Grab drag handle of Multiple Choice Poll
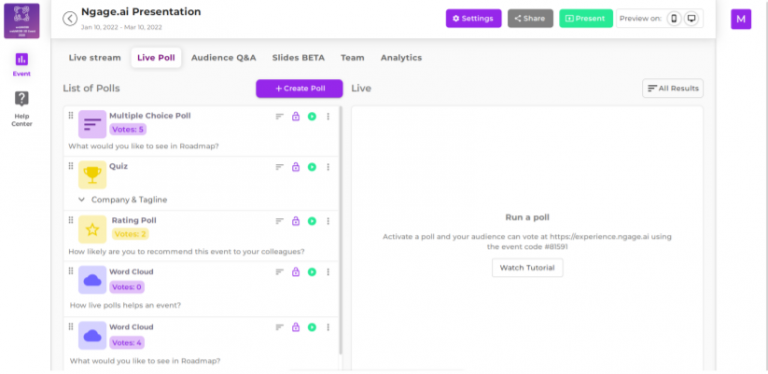Image resolution: width=768 pixels, height=374 pixels. click(71, 116)
